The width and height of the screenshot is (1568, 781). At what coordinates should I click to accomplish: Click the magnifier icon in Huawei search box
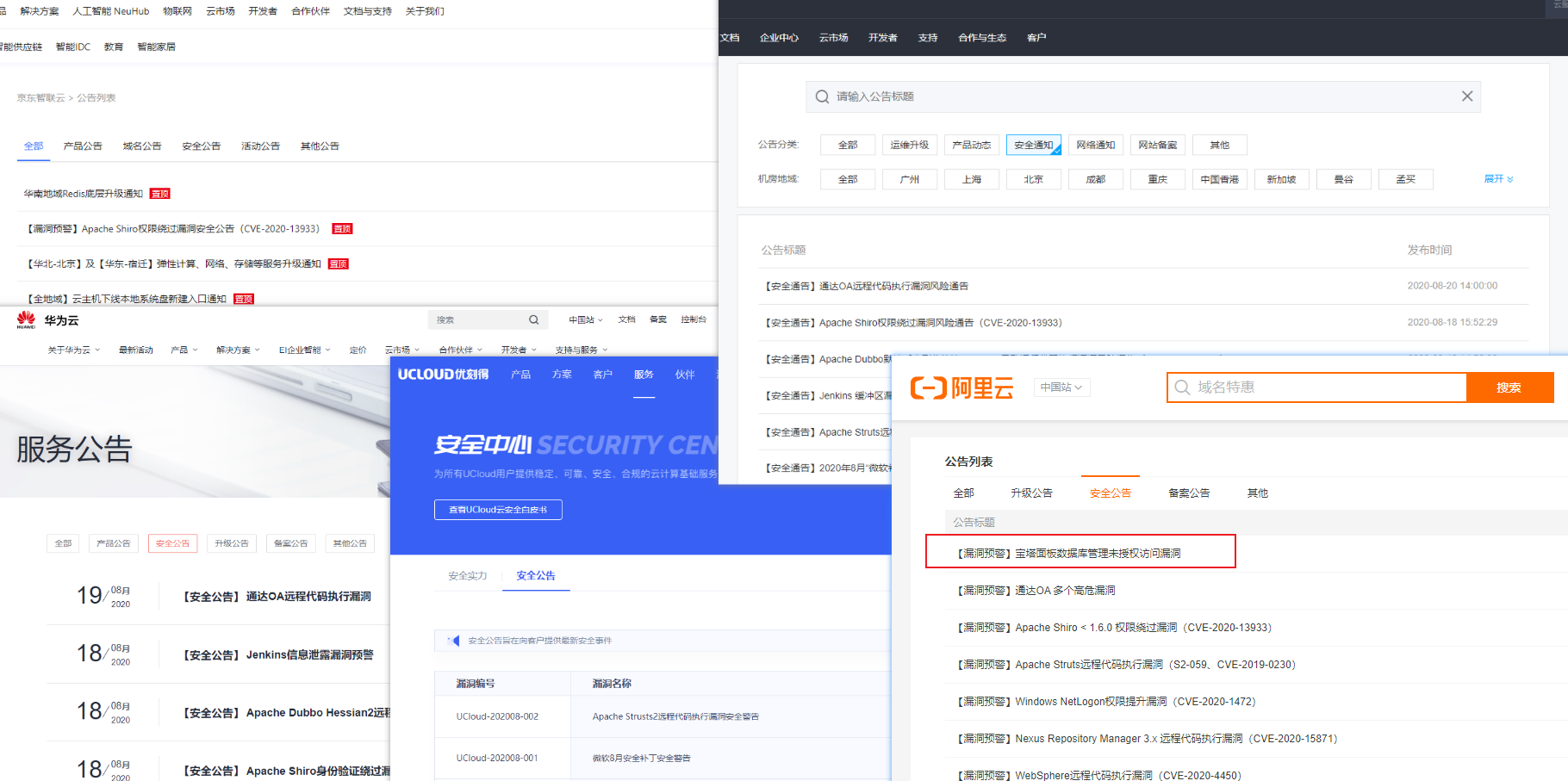pos(534,319)
